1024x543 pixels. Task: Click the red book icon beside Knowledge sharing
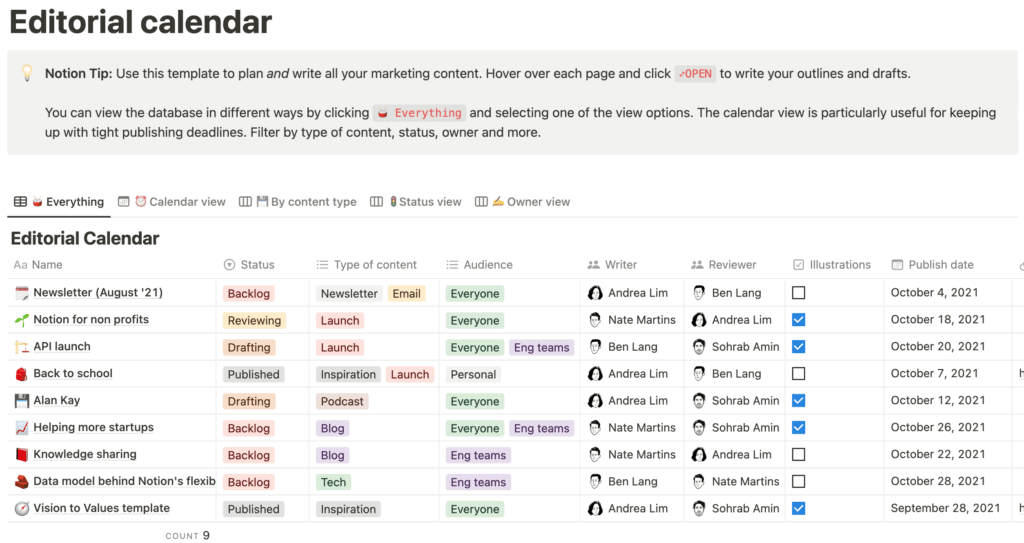coord(22,455)
